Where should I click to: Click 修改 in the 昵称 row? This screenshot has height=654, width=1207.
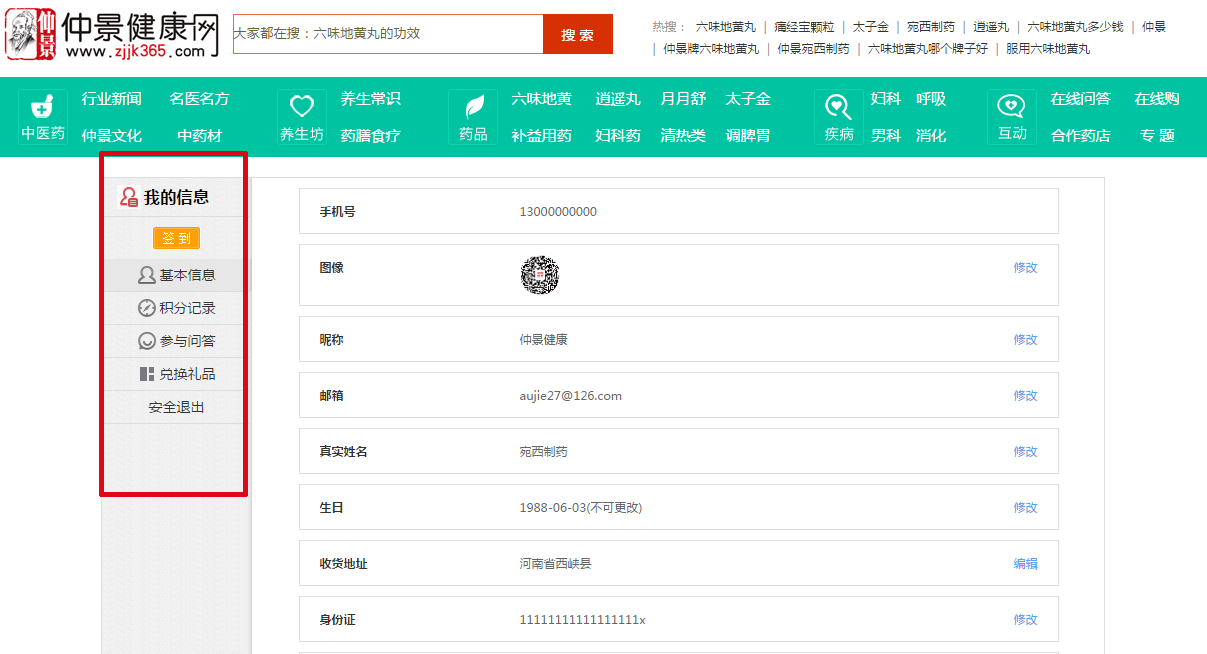pos(1026,340)
